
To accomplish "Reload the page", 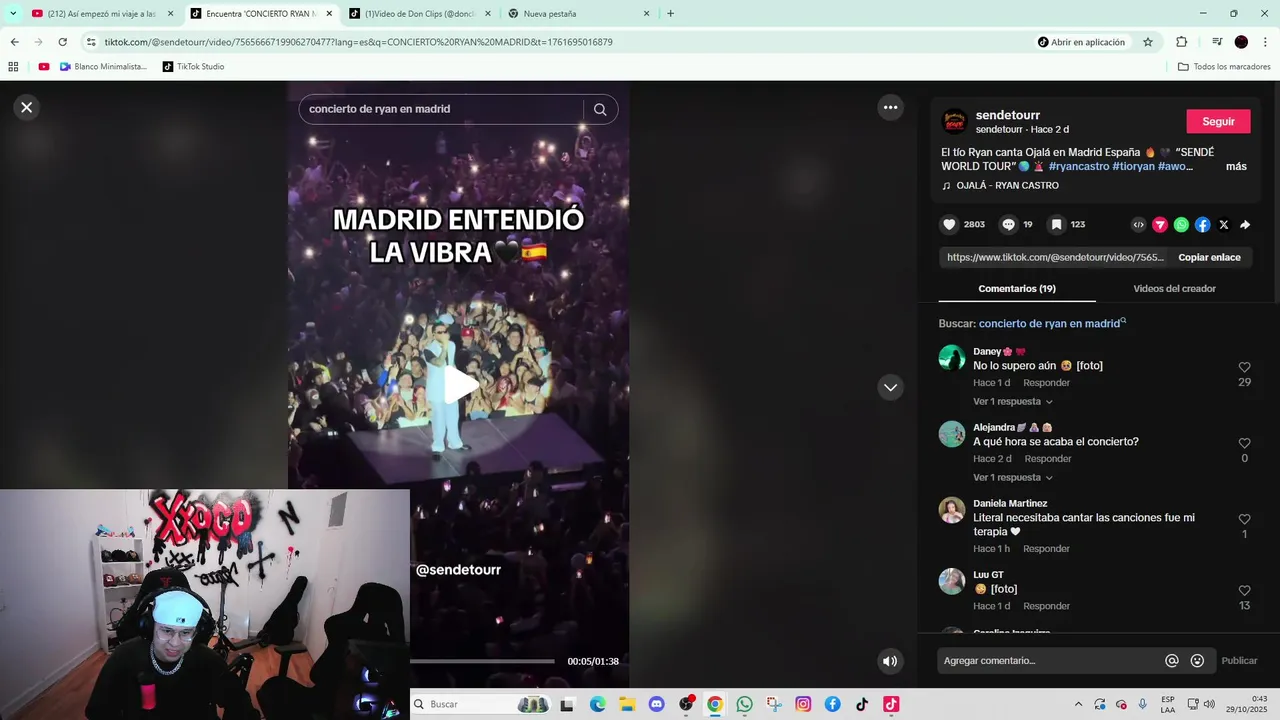I will (62, 42).
